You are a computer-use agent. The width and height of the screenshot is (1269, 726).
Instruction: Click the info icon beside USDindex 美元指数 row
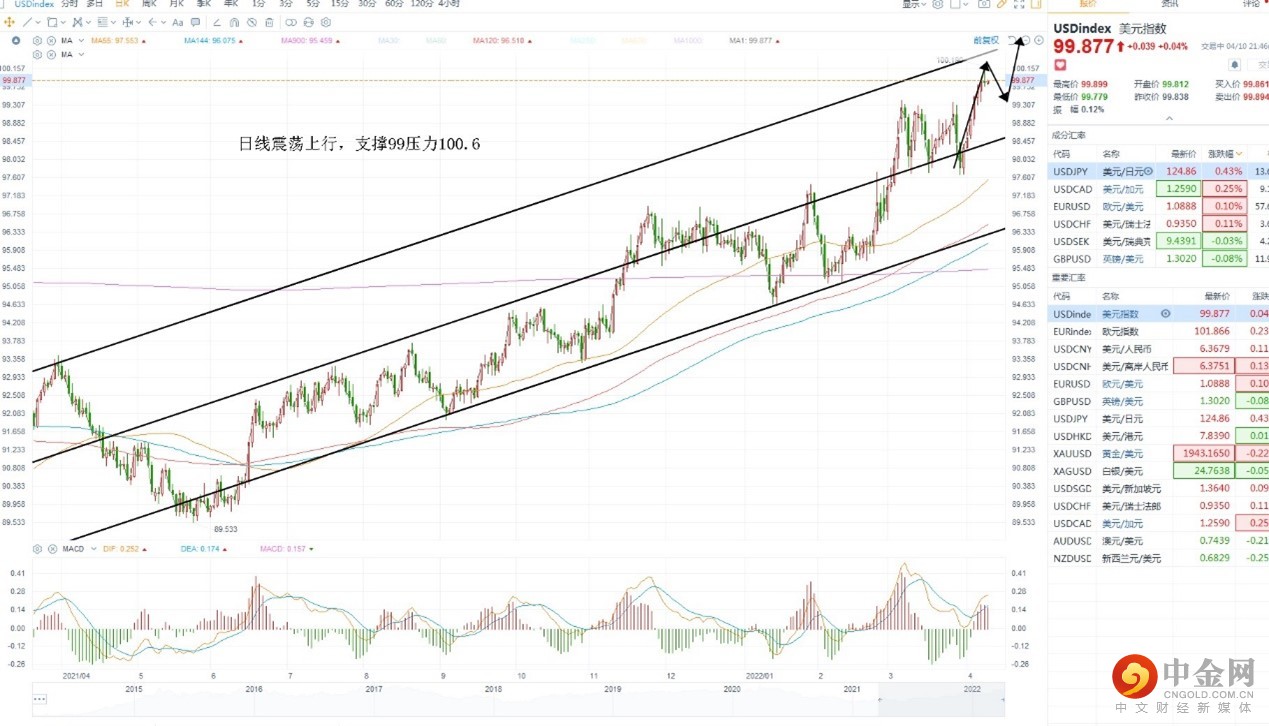tap(1166, 314)
